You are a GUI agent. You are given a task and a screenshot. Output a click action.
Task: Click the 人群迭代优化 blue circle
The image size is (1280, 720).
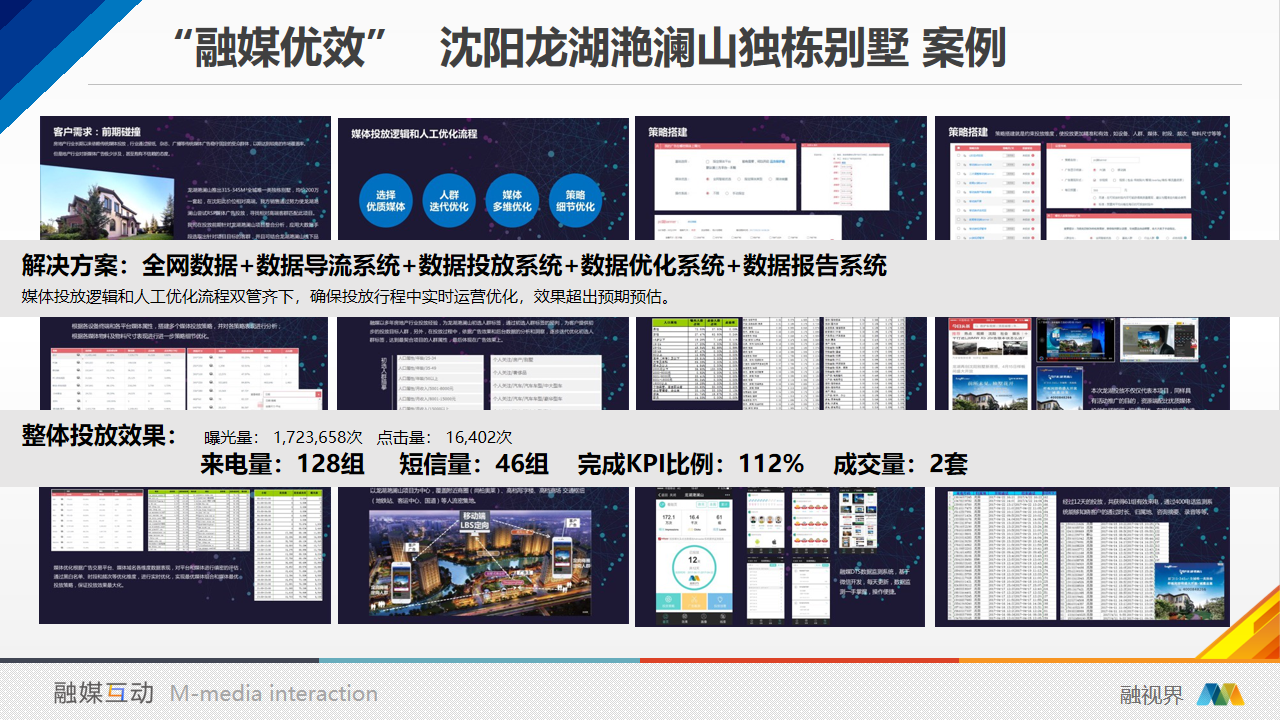click(x=445, y=200)
